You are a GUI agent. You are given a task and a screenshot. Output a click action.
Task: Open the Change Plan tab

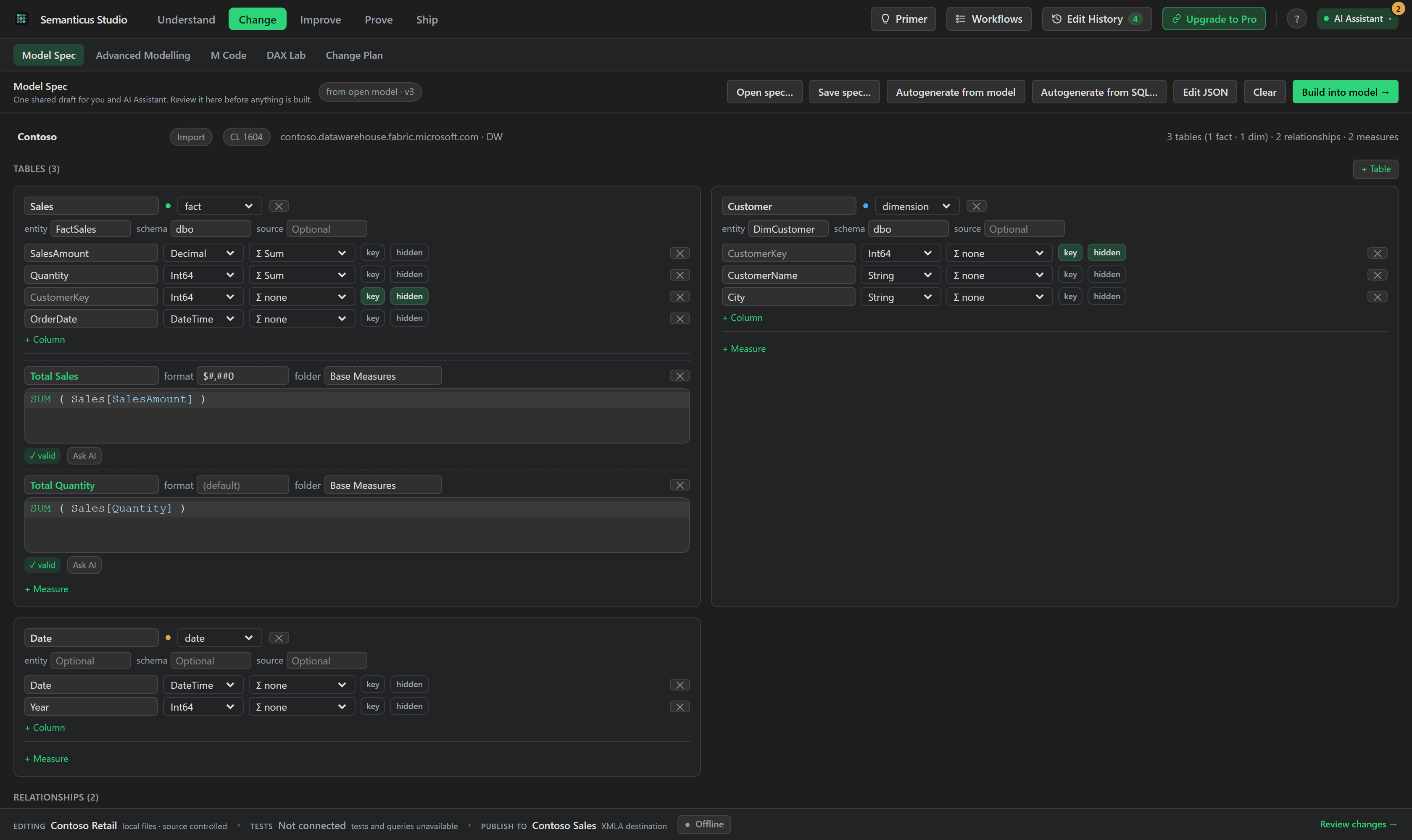pyautogui.click(x=354, y=55)
